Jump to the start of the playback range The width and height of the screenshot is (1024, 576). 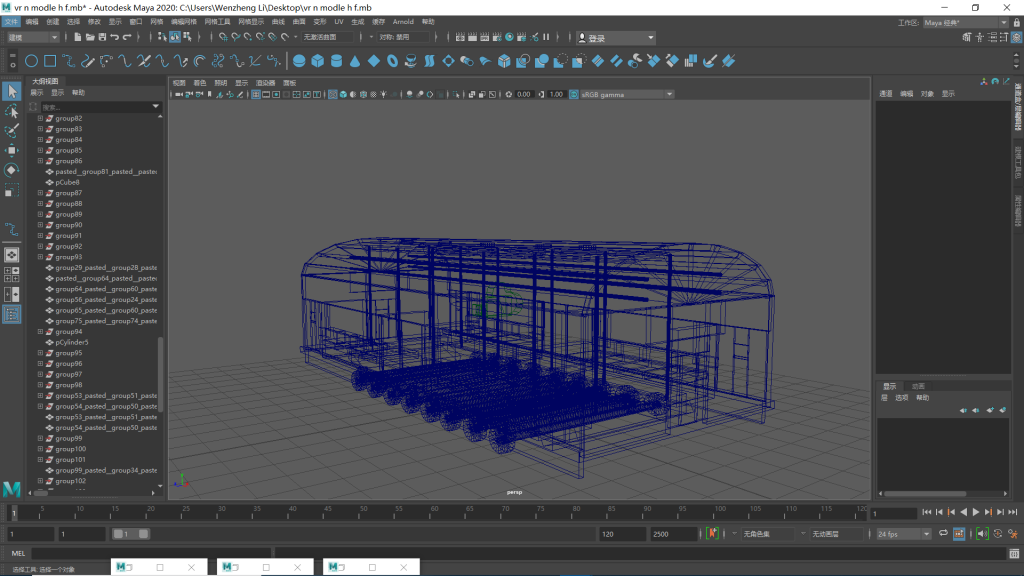pyautogui.click(x=927, y=513)
